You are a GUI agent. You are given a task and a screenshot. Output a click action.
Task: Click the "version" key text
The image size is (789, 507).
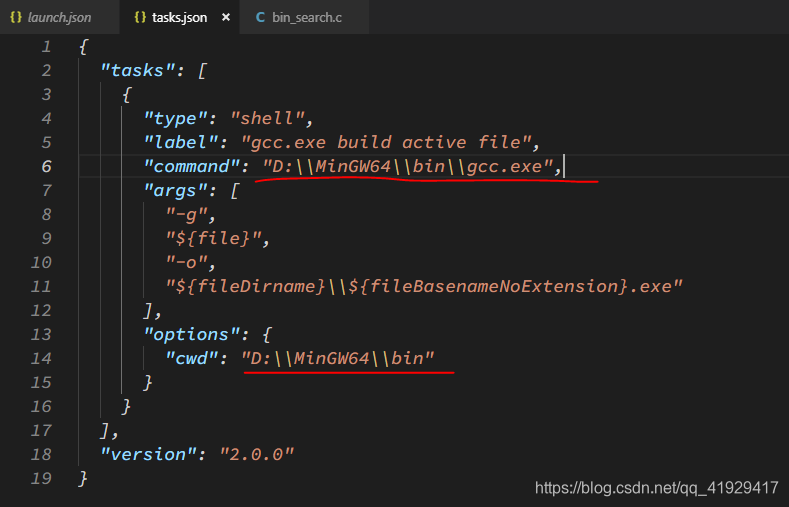coord(148,455)
